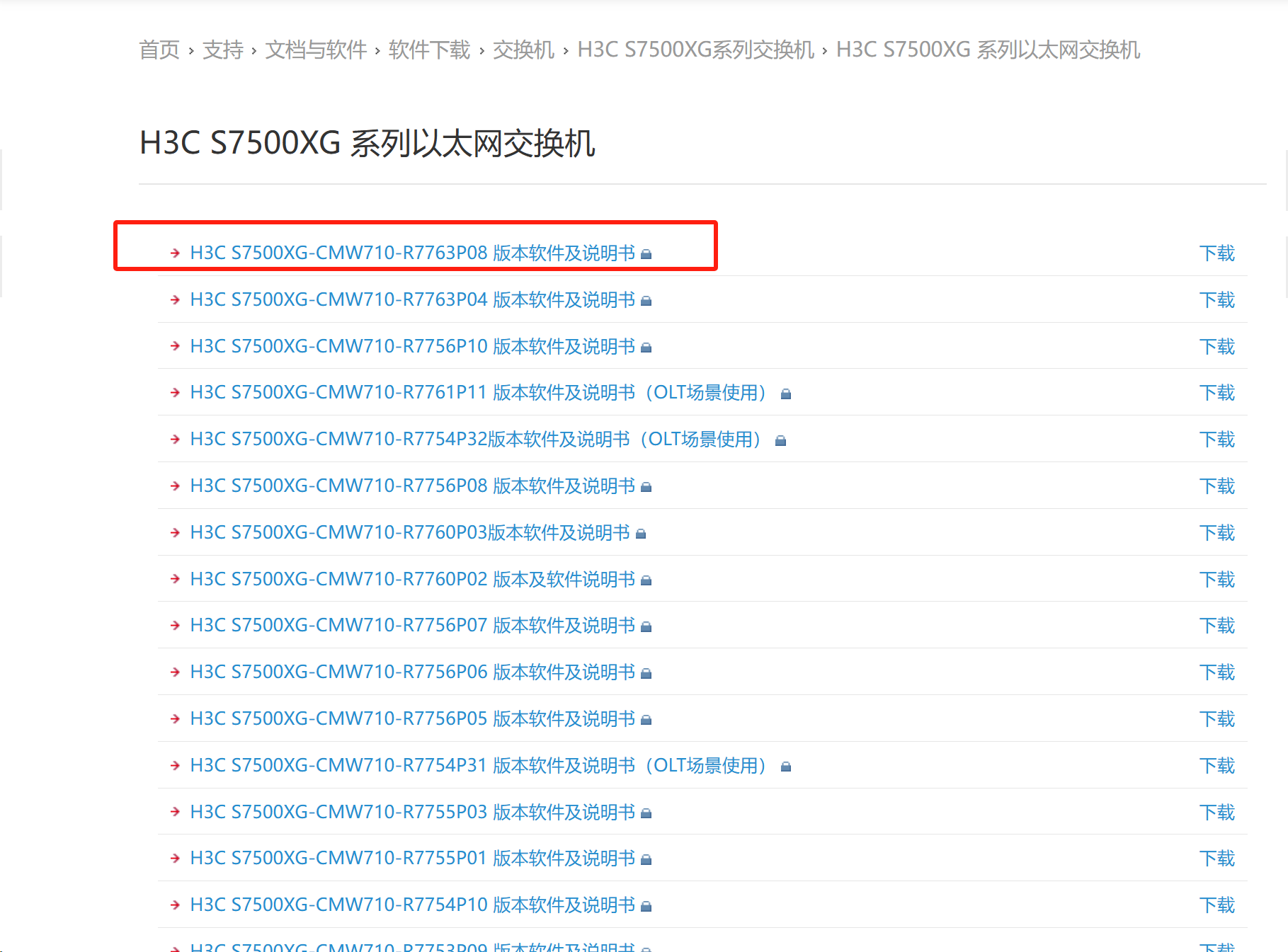Click the lock icon beside R7763P04 entry
This screenshot has height=952, width=1288.
[646, 301]
